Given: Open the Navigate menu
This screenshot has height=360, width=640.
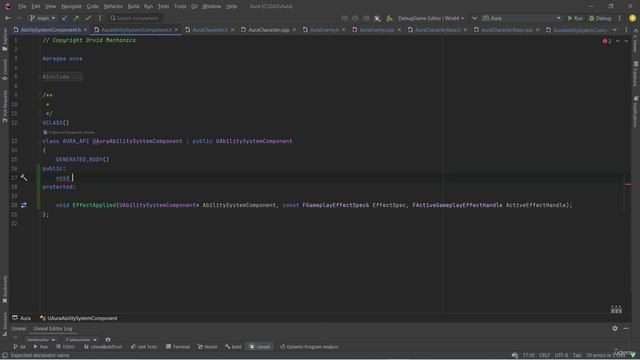Looking at the screenshot, I should (x=71, y=6).
